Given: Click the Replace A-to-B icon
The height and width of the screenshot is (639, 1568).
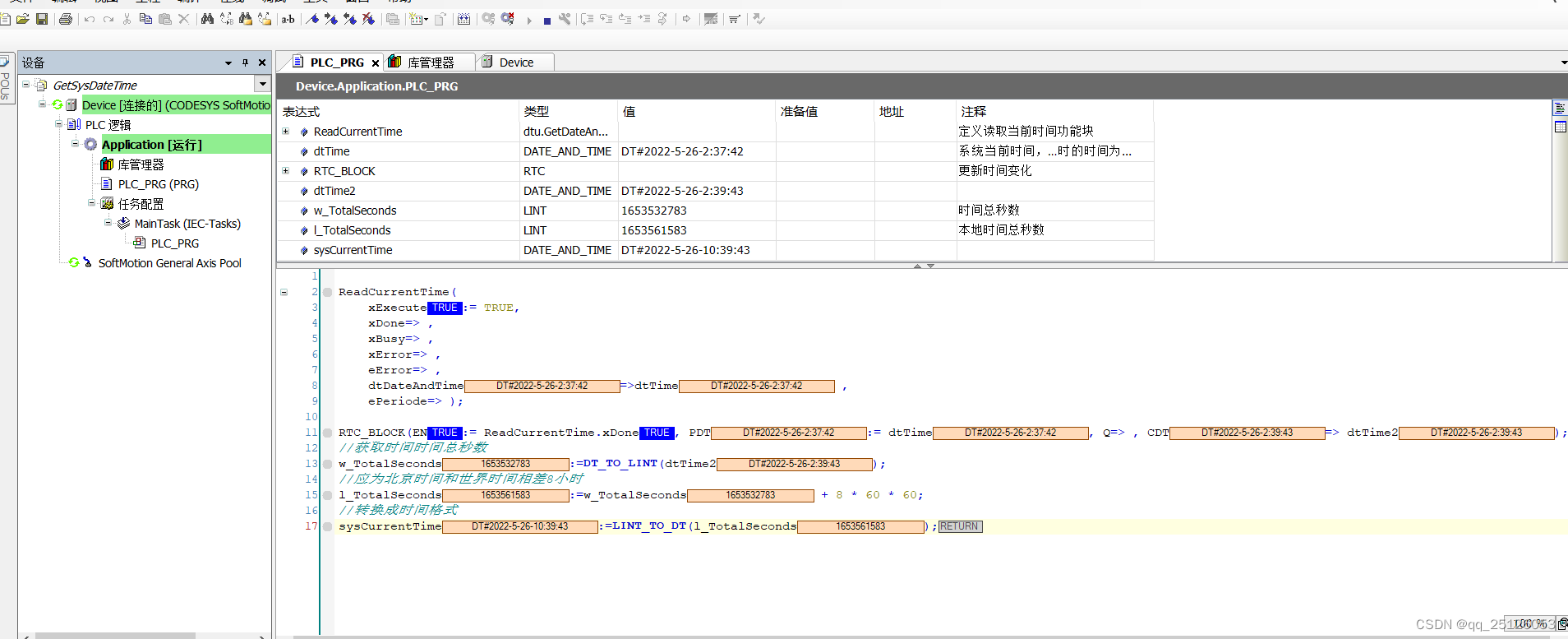Looking at the screenshot, I should 226,19.
